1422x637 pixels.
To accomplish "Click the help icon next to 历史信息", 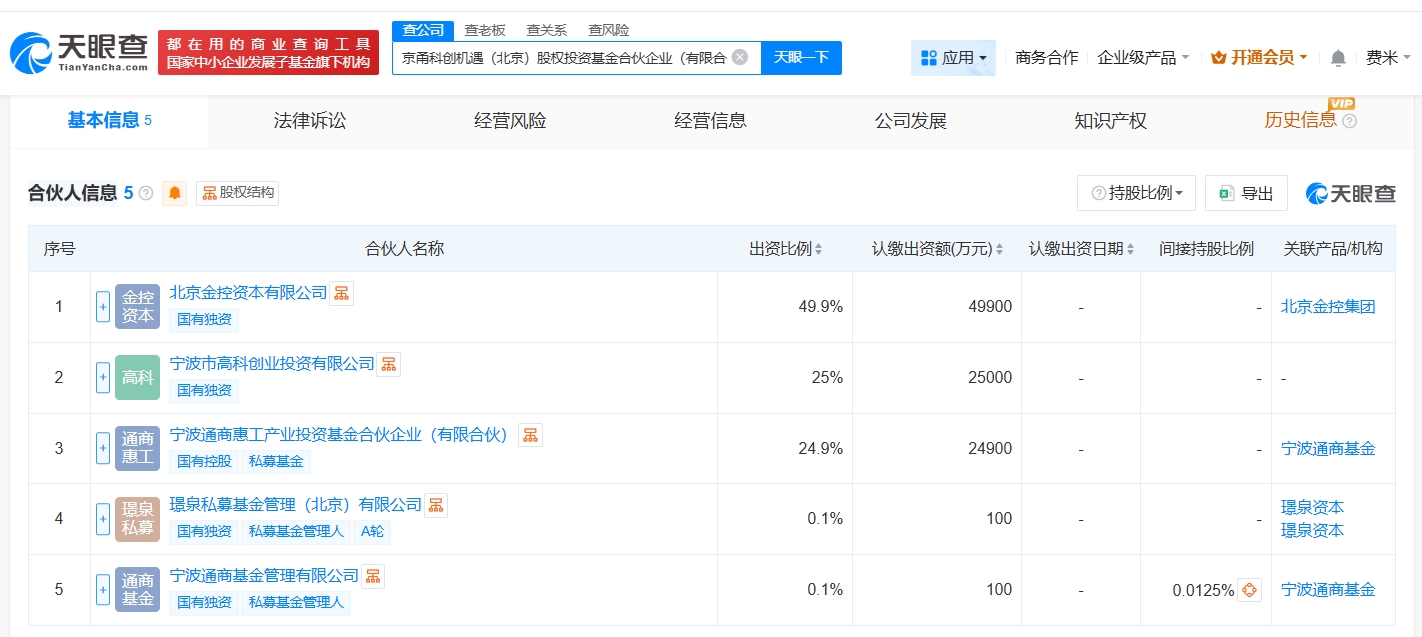I will (x=1350, y=121).
